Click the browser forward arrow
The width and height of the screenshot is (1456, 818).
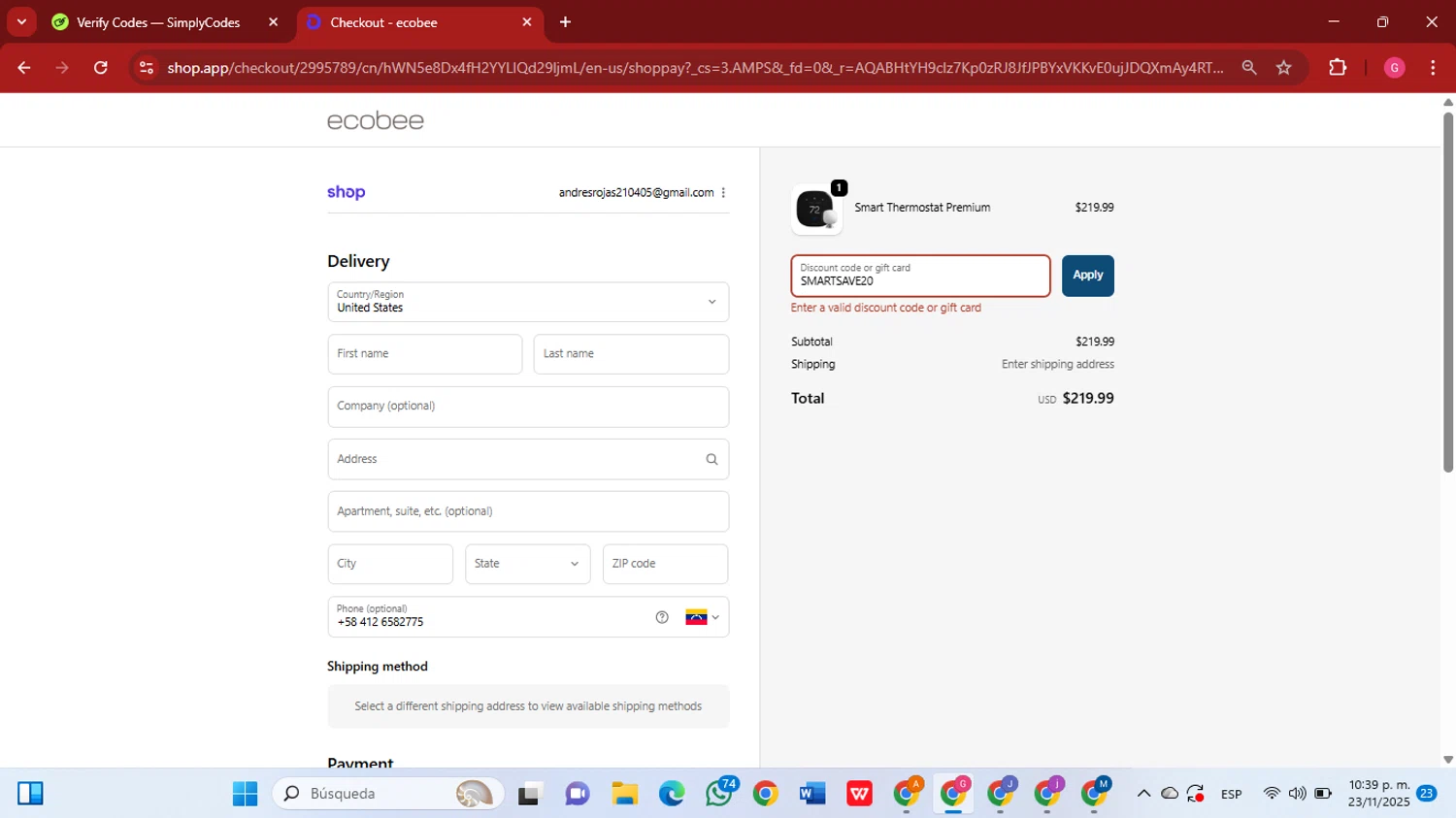pos(62,68)
